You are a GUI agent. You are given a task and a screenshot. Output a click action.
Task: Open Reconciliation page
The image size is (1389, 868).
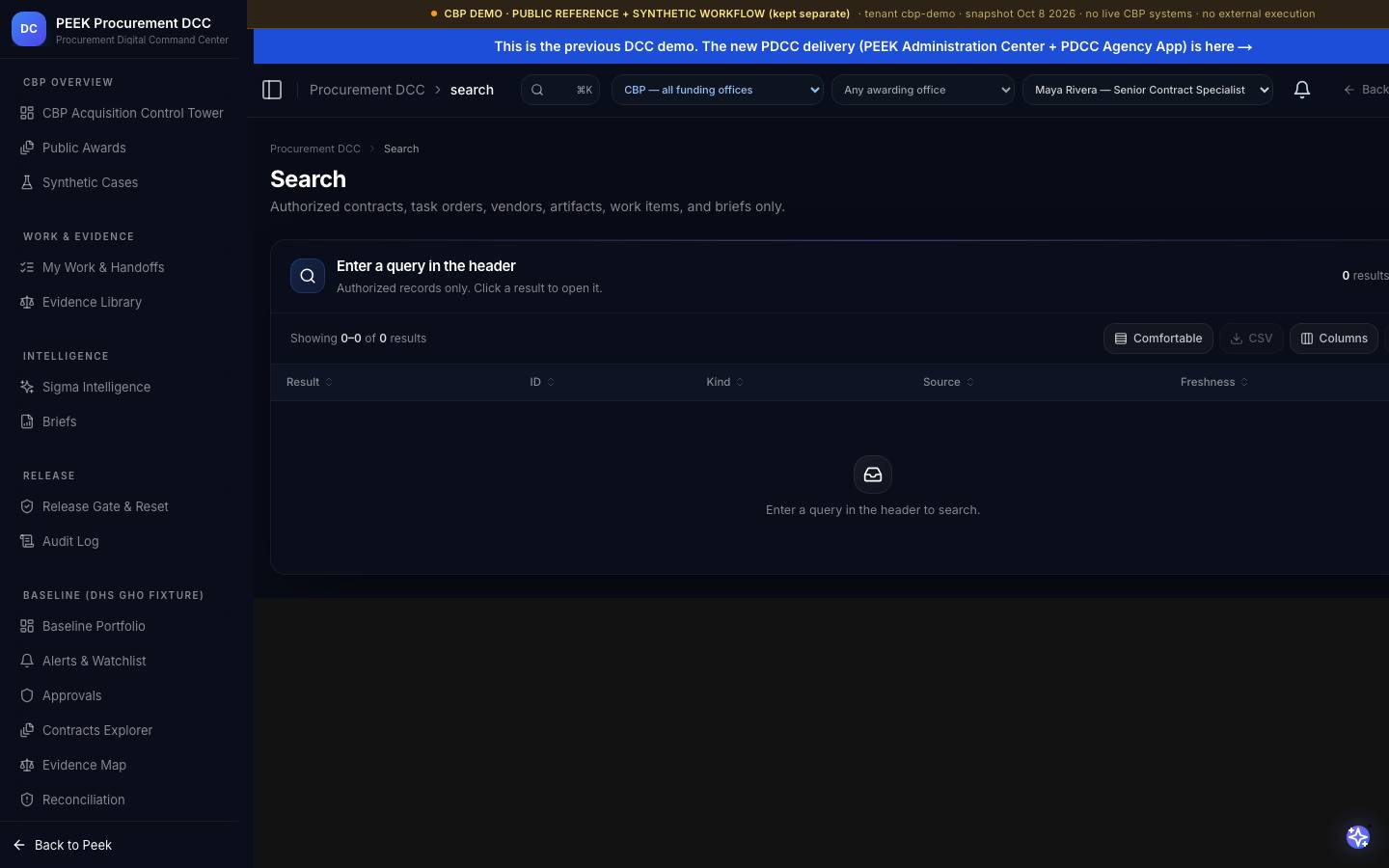pos(122,800)
